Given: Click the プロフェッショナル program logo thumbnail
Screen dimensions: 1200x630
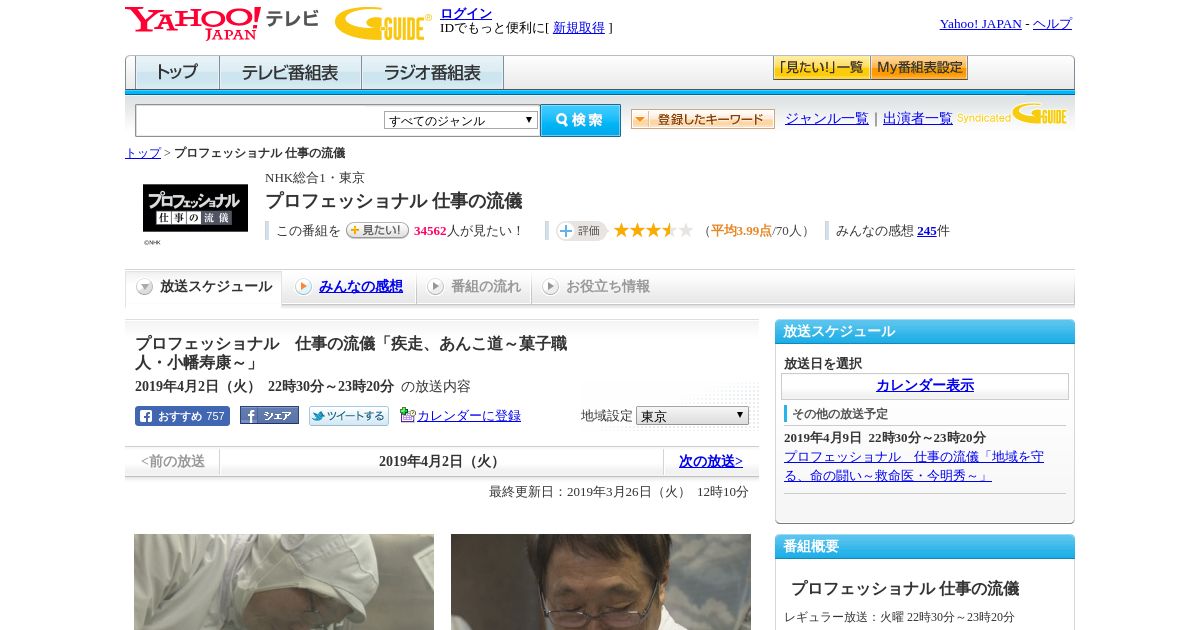Looking at the screenshot, I should point(195,208).
